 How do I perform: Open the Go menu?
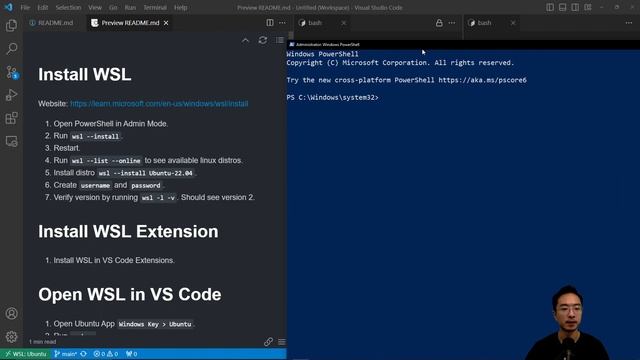point(113,7)
